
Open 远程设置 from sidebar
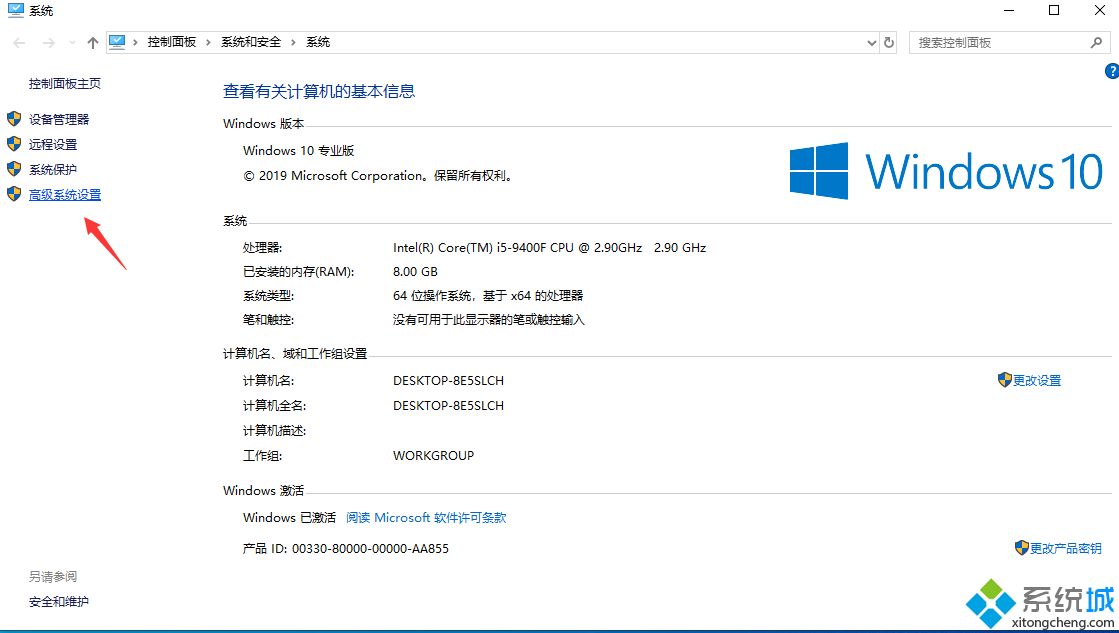[x=53, y=144]
